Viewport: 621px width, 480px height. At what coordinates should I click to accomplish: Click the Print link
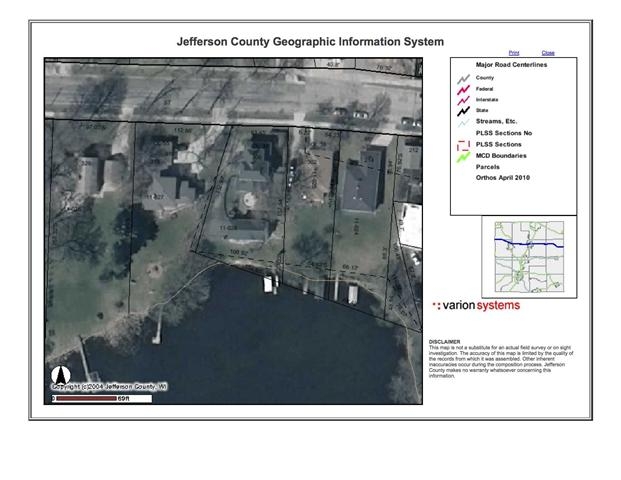(x=514, y=52)
